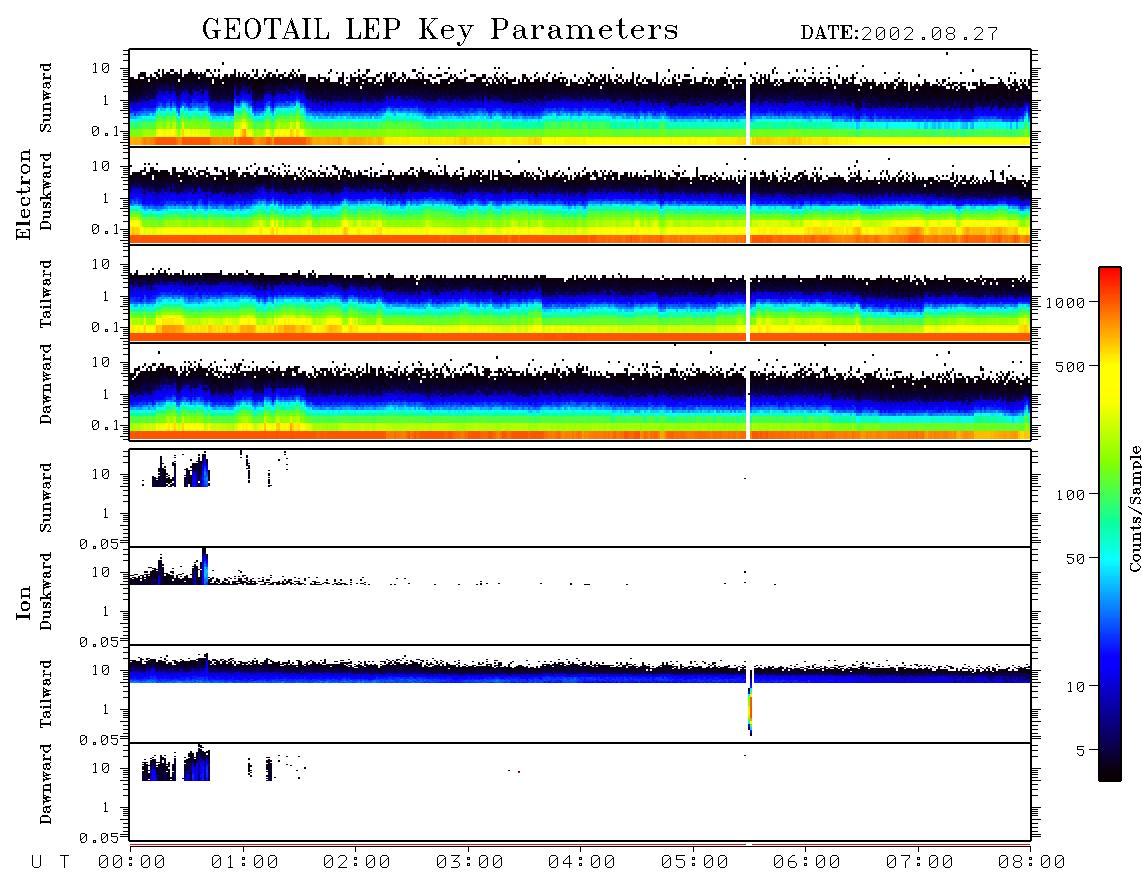This screenshot has height=880, width=1142.
Task: Click the '01:00' time tick label
Action: coord(245,862)
